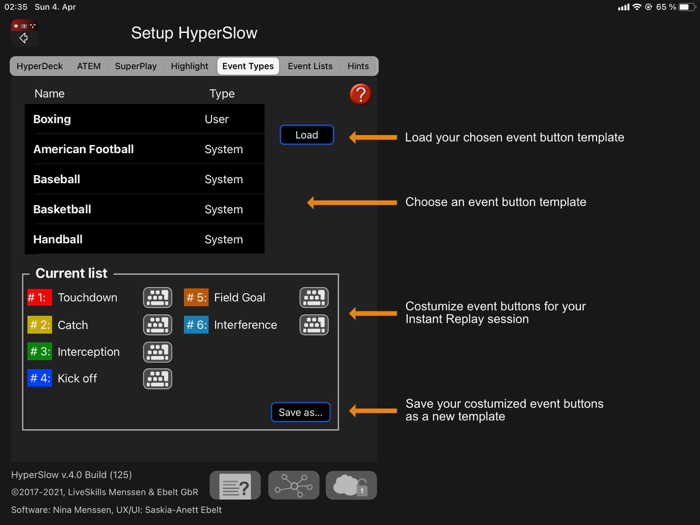Click the Catch event name
This screenshot has width=700, height=525.
pyautogui.click(x=73, y=325)
